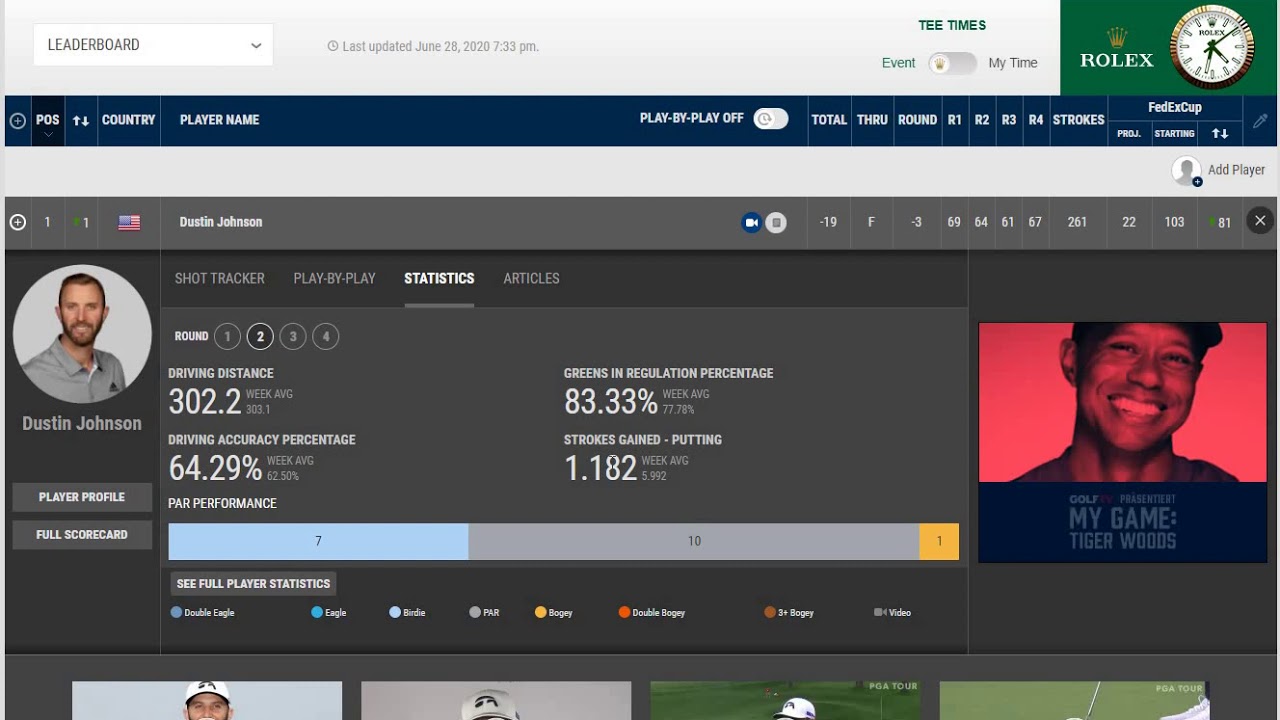Switch to SHOT TRACKER tab
Screen dimensions: 1280x720
click(220, 278)
